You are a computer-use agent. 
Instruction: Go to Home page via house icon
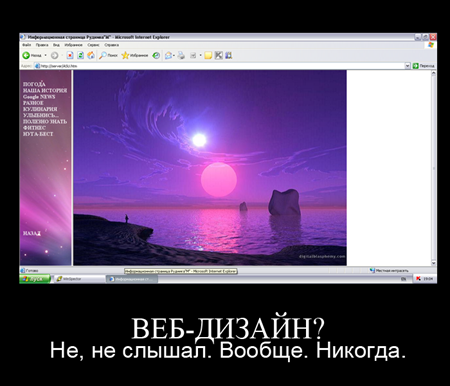coord(91,55)
